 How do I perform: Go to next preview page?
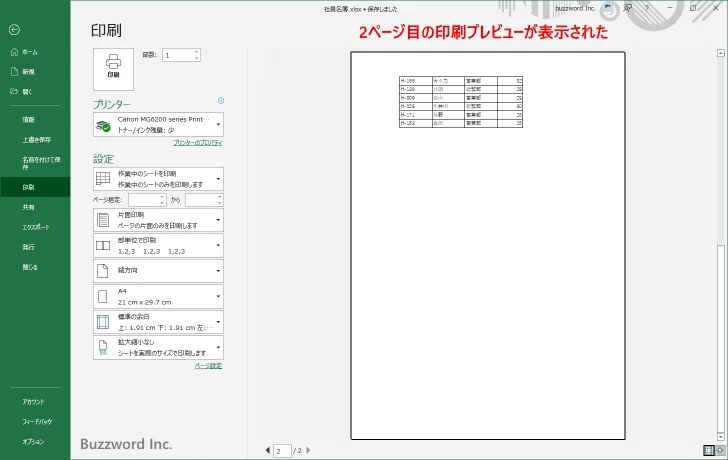click(x=308, y=450)
